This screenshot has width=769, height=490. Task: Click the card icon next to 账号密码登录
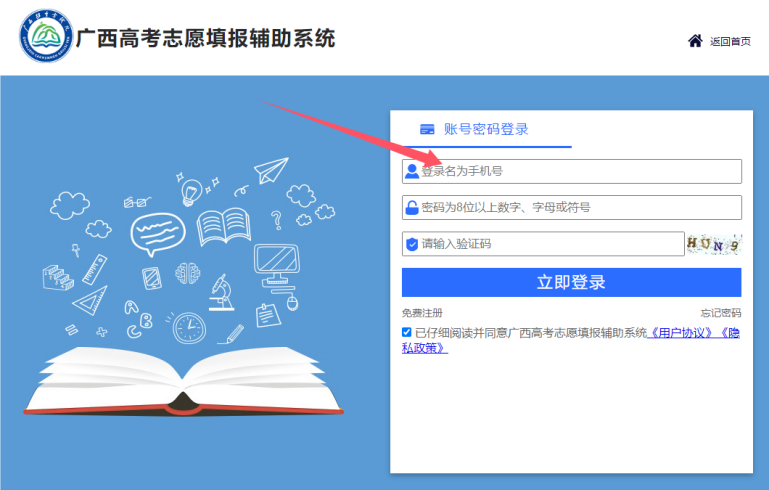click(x=427, y=129)
